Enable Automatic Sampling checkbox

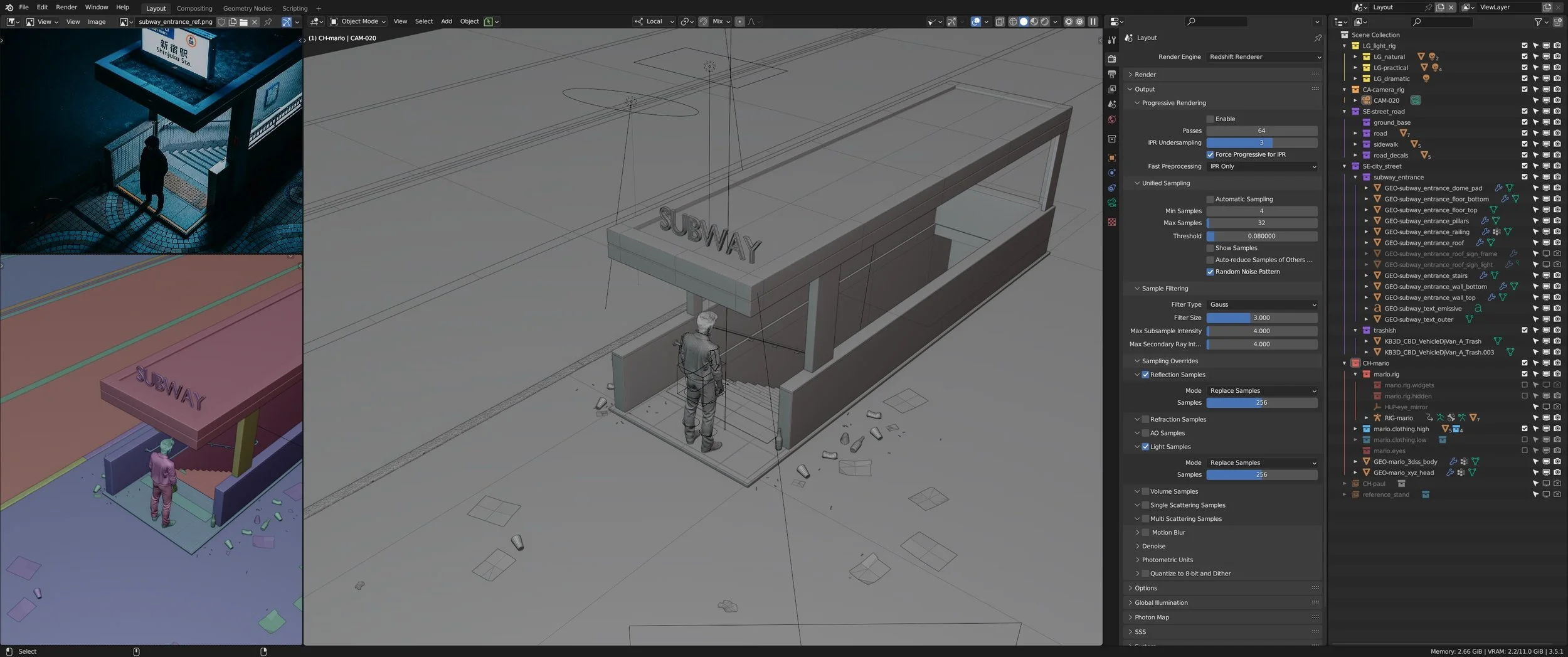pyautogui.click(x=1210, y=199)
